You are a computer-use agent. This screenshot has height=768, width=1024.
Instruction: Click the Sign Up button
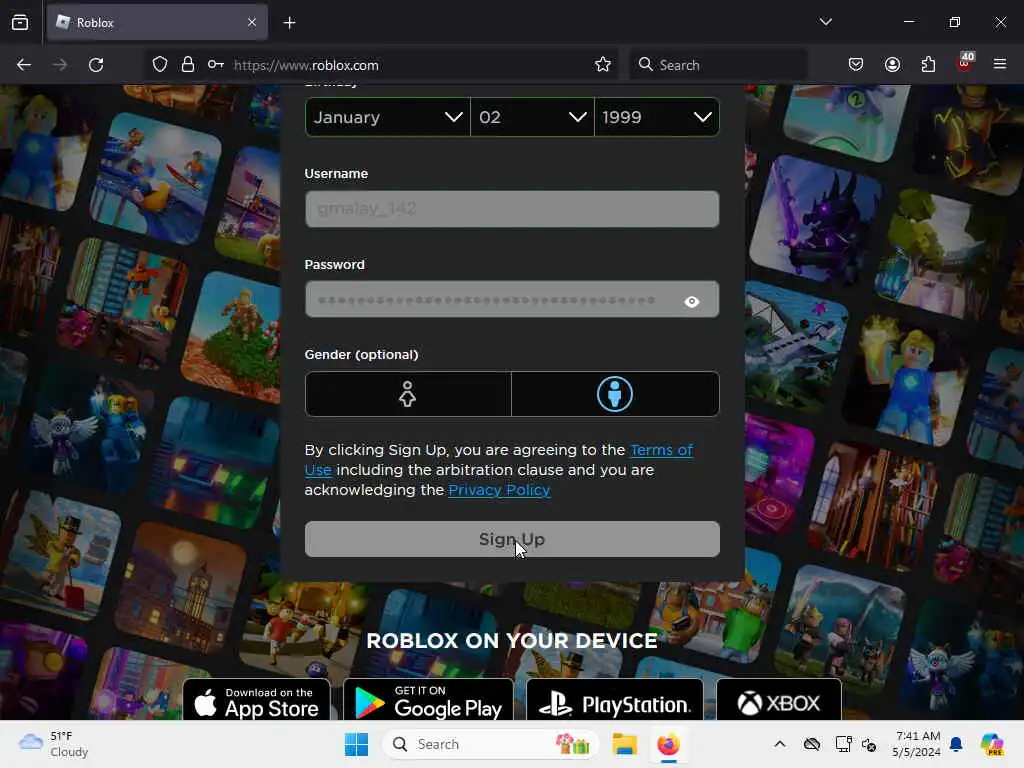pos(512,539)
